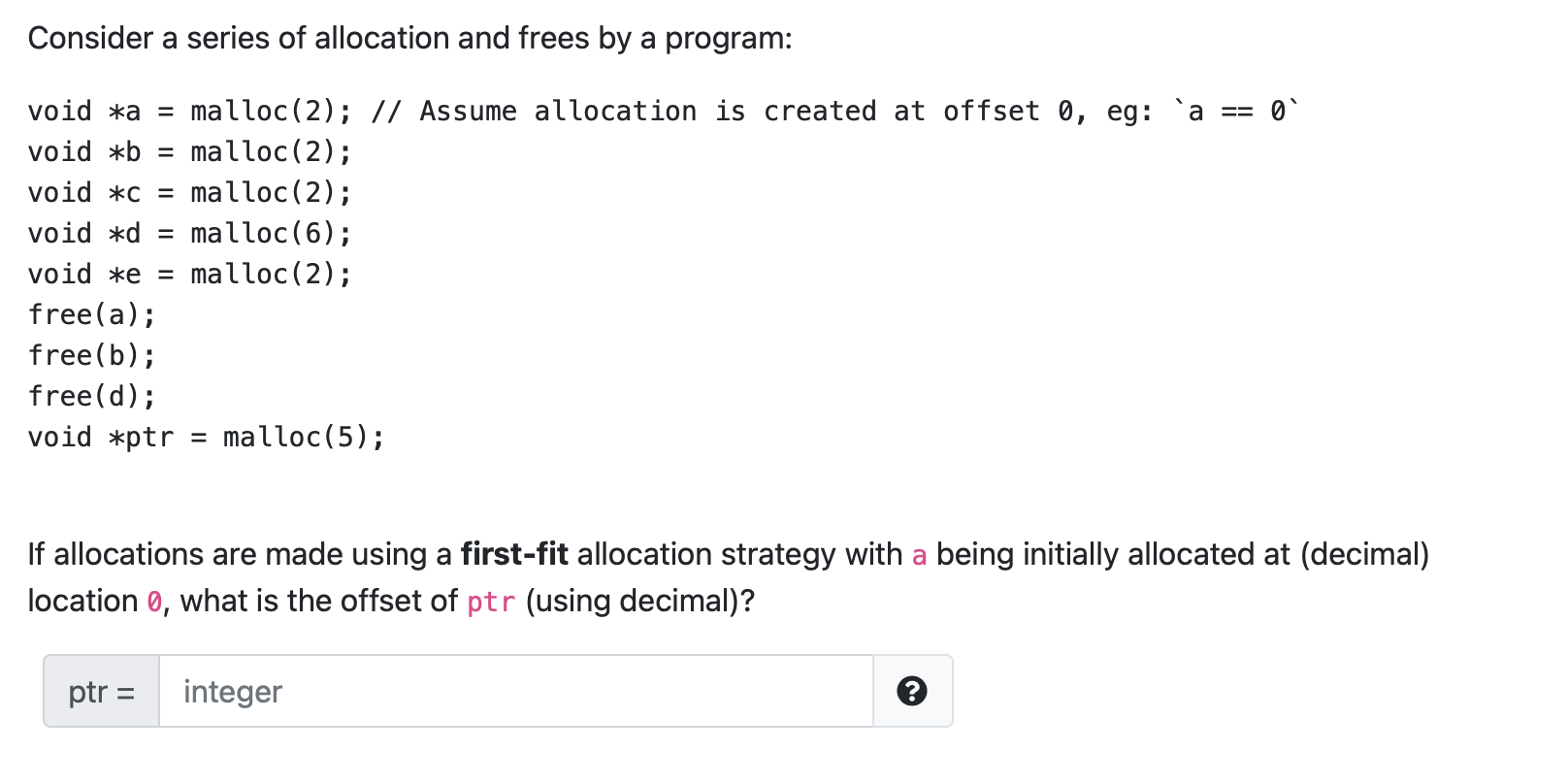The width and height of the screenshot is (1568, 784).
Task: Click the "free(b);" code line
Action: point(91,356)
